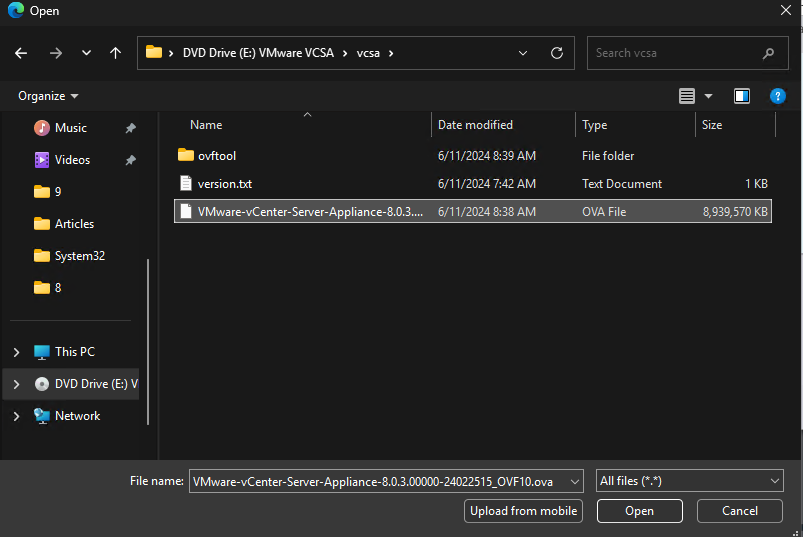Click the Upload from mobile button
The image size is (803, 537).
pyautogui.click(x=524, y=511)
